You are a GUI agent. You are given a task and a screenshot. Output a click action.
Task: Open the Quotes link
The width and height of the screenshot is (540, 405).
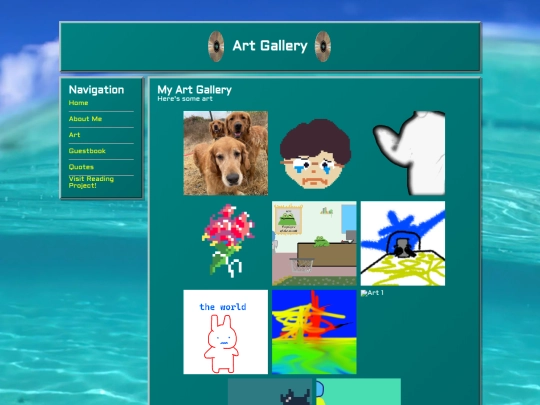(x=81, y=167)
